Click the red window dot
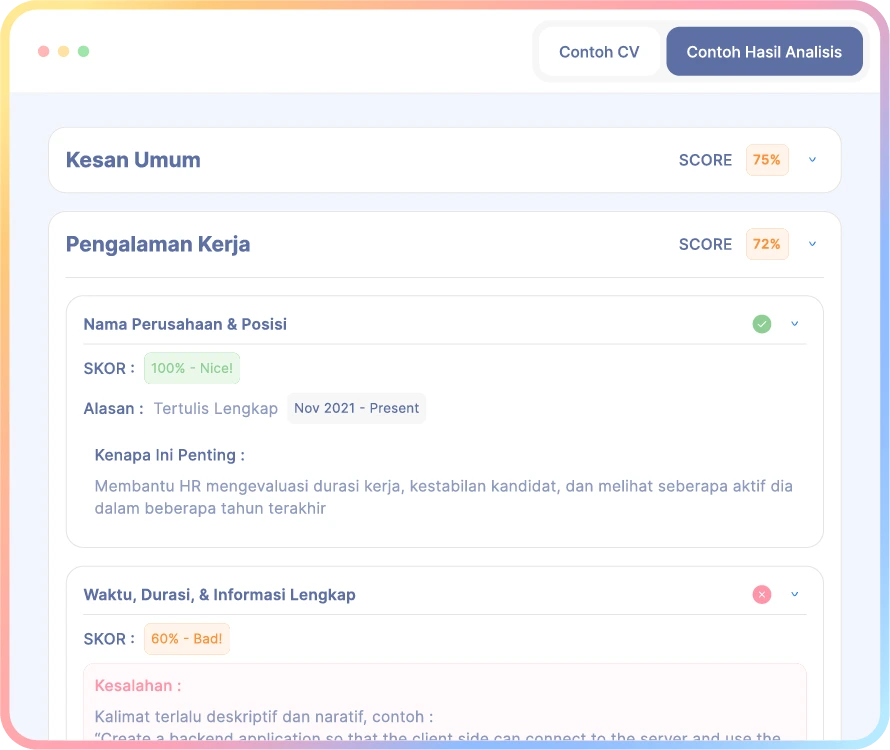This screenshot has width=890, height=750. coord(43,51)
